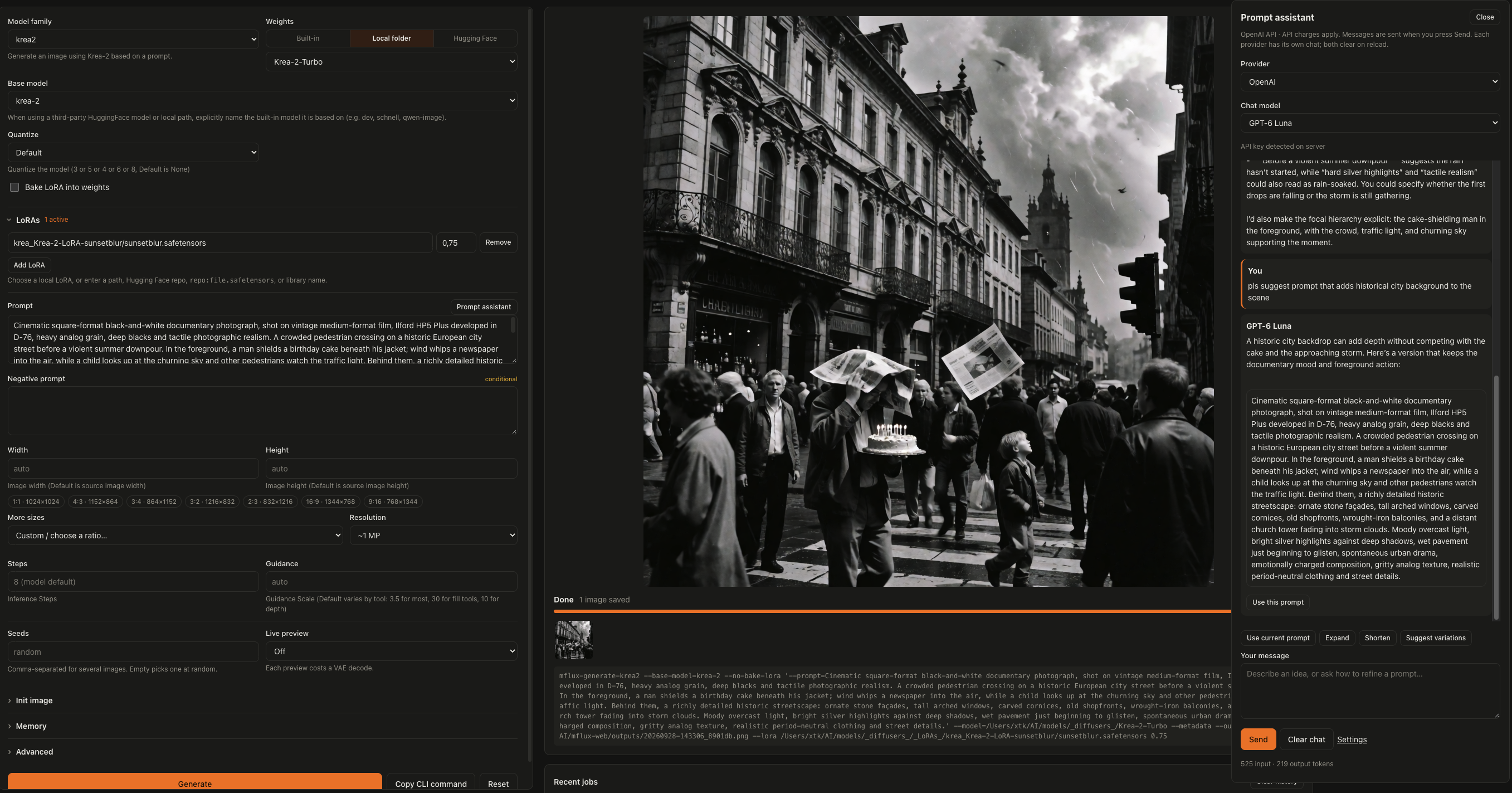This screenshot has height=793, width=1512.
Task: Click Use this prompt button
Action: point(1277,602)
